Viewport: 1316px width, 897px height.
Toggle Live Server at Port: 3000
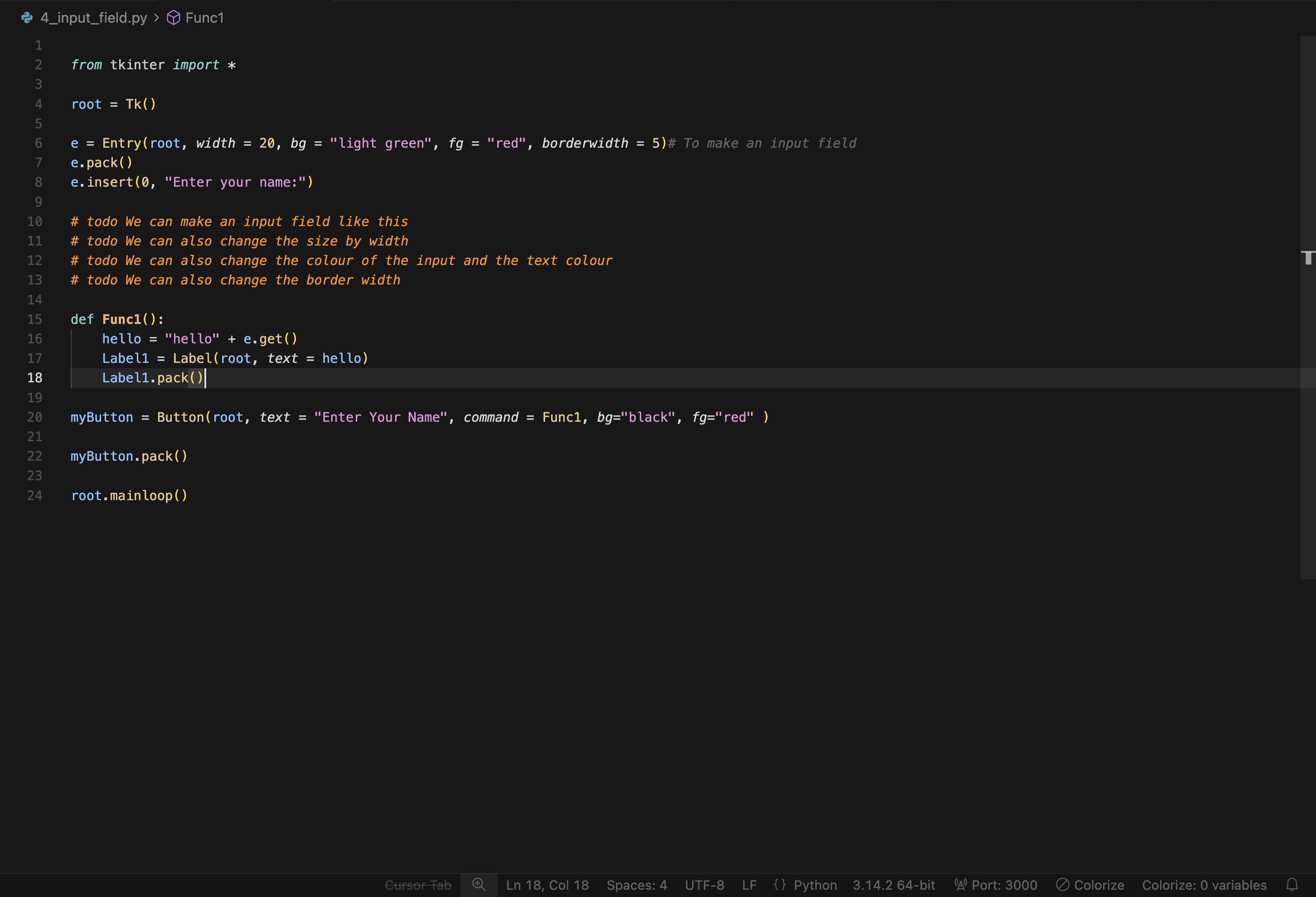coord(1004,885)
